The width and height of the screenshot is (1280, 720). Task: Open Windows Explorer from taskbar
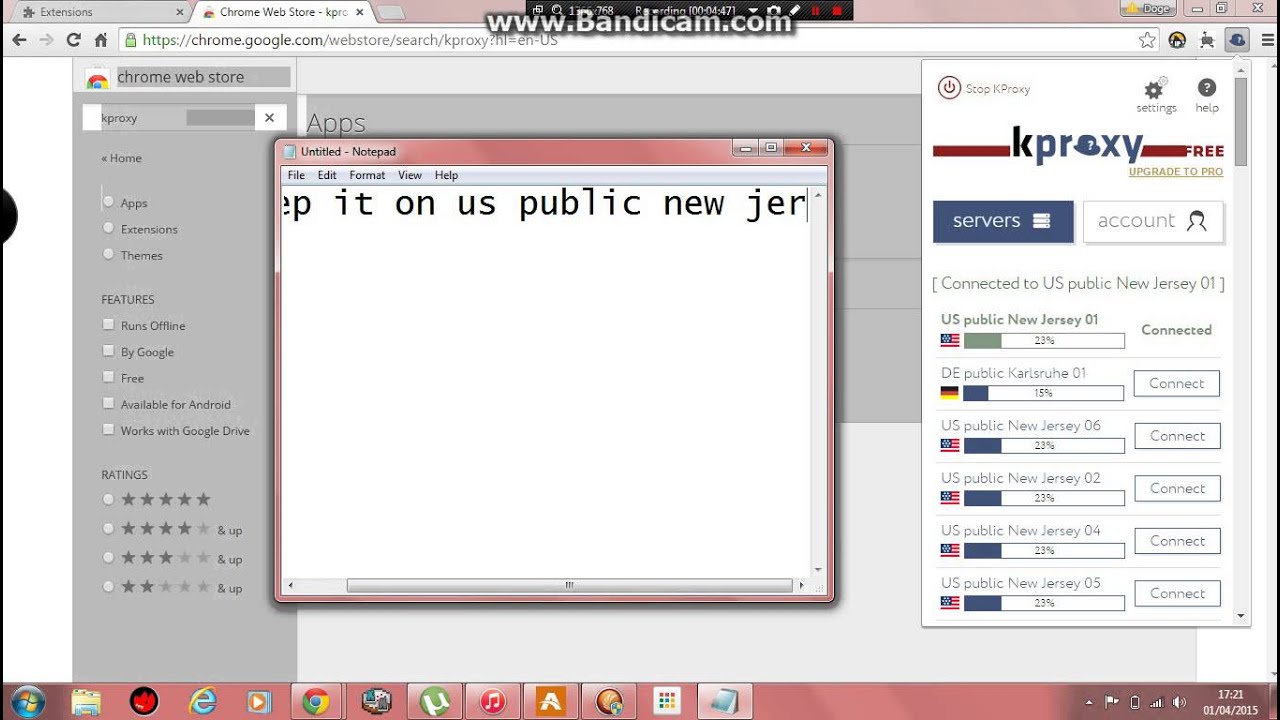tap(86, 701)
